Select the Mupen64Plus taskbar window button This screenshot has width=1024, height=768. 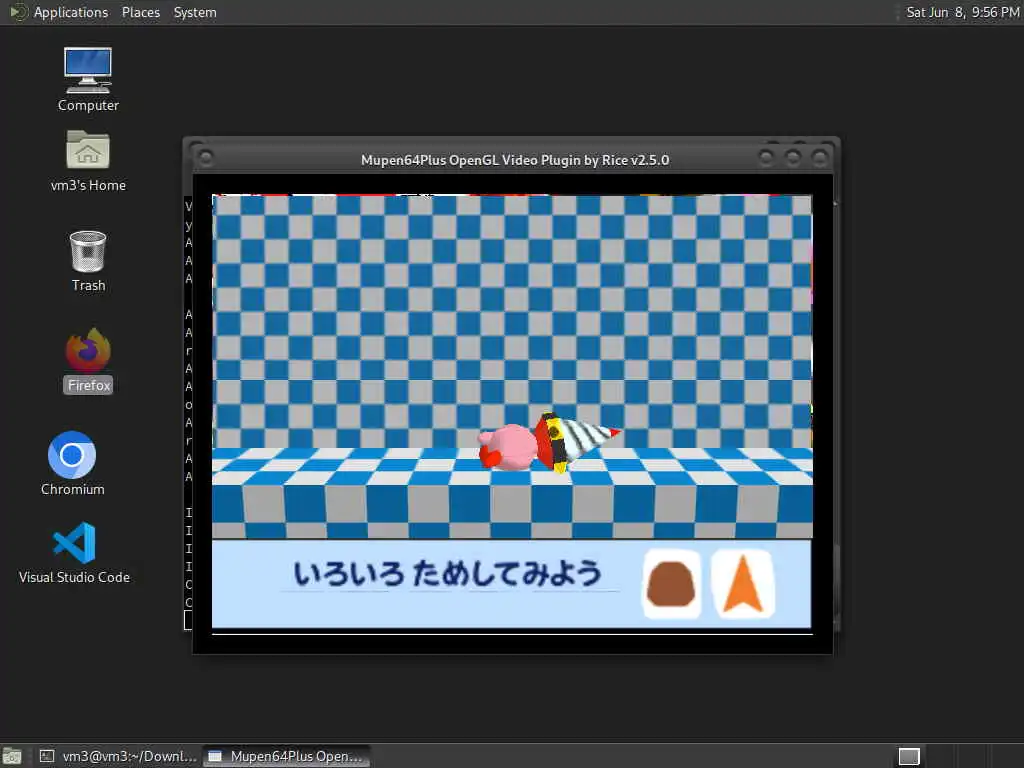(x=287, y=756)
